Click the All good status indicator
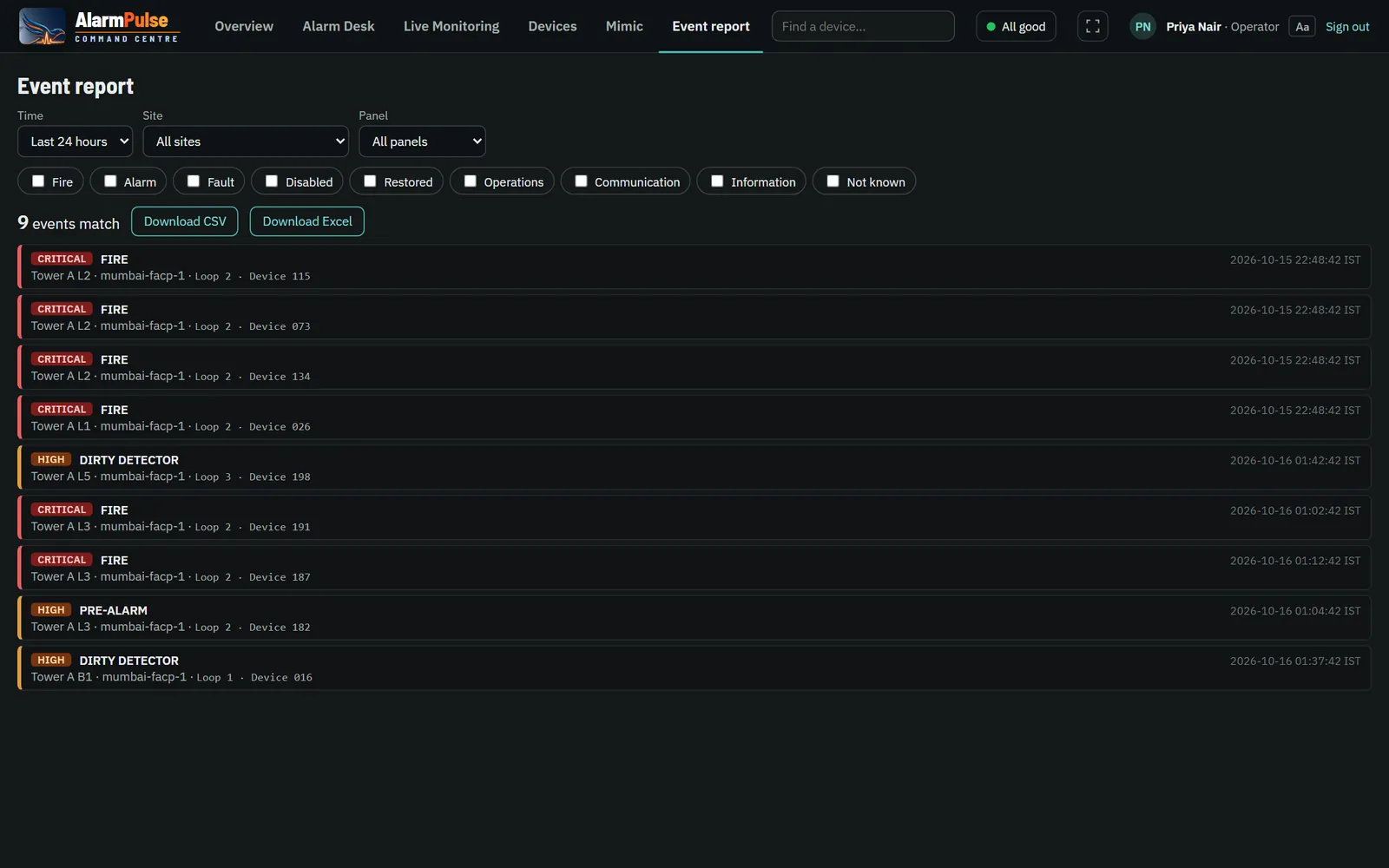This screenshot has height=868, width=1389. tap(1016, 26)
